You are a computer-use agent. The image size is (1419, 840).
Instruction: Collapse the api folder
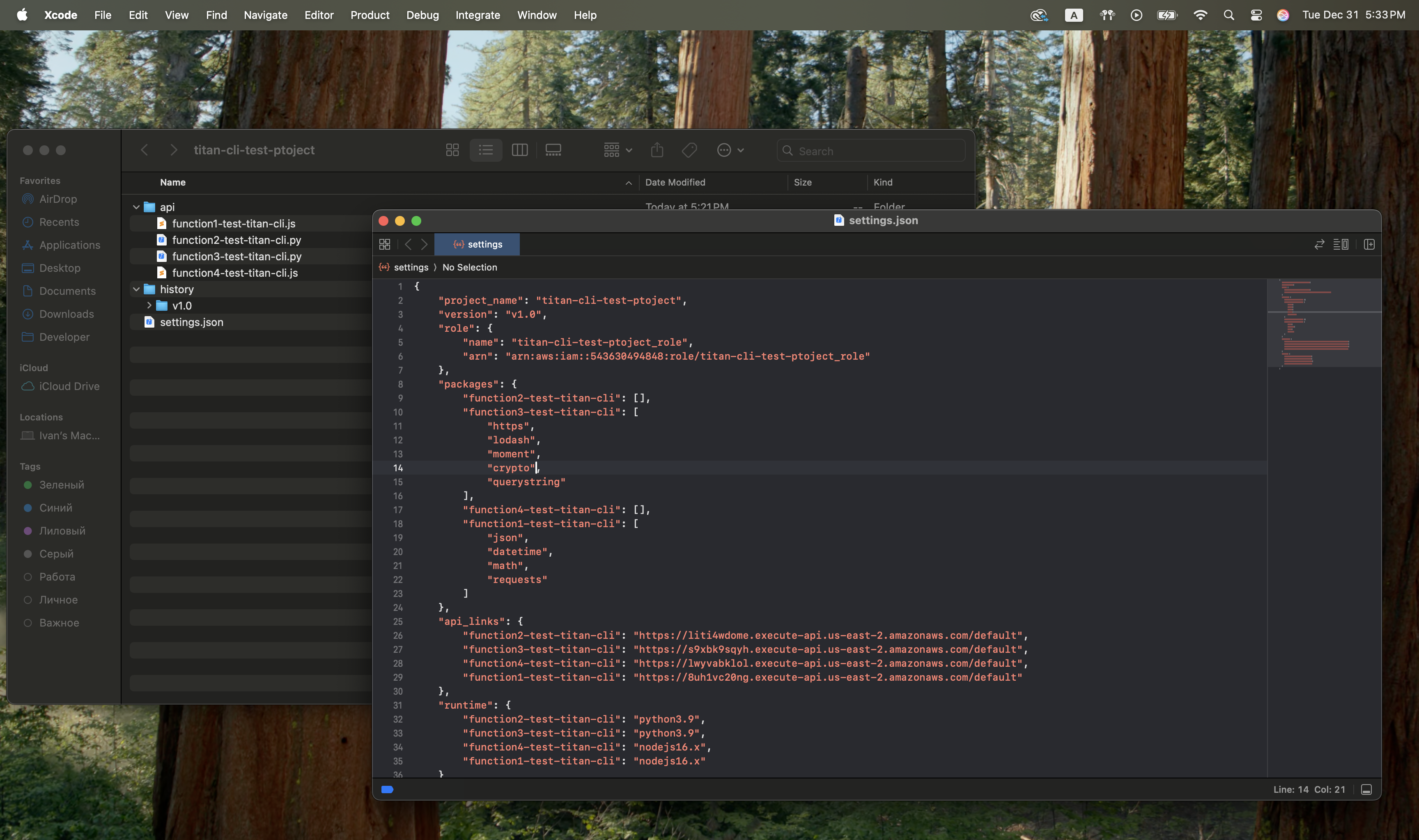point(136,207)
